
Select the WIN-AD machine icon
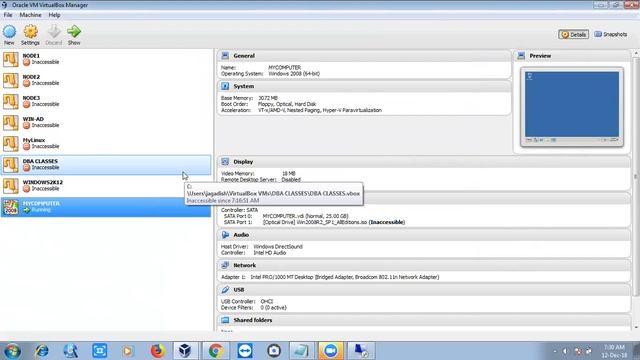pyautogui.click(x=11, y=122)
